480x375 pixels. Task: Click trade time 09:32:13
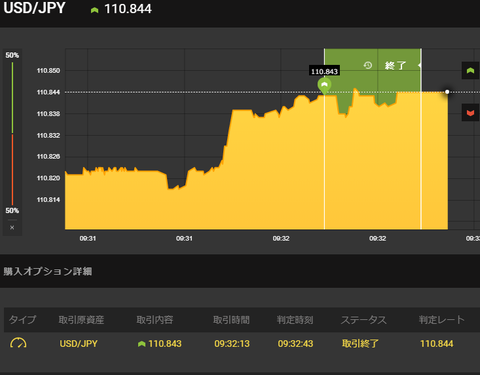tap(232, 344)
